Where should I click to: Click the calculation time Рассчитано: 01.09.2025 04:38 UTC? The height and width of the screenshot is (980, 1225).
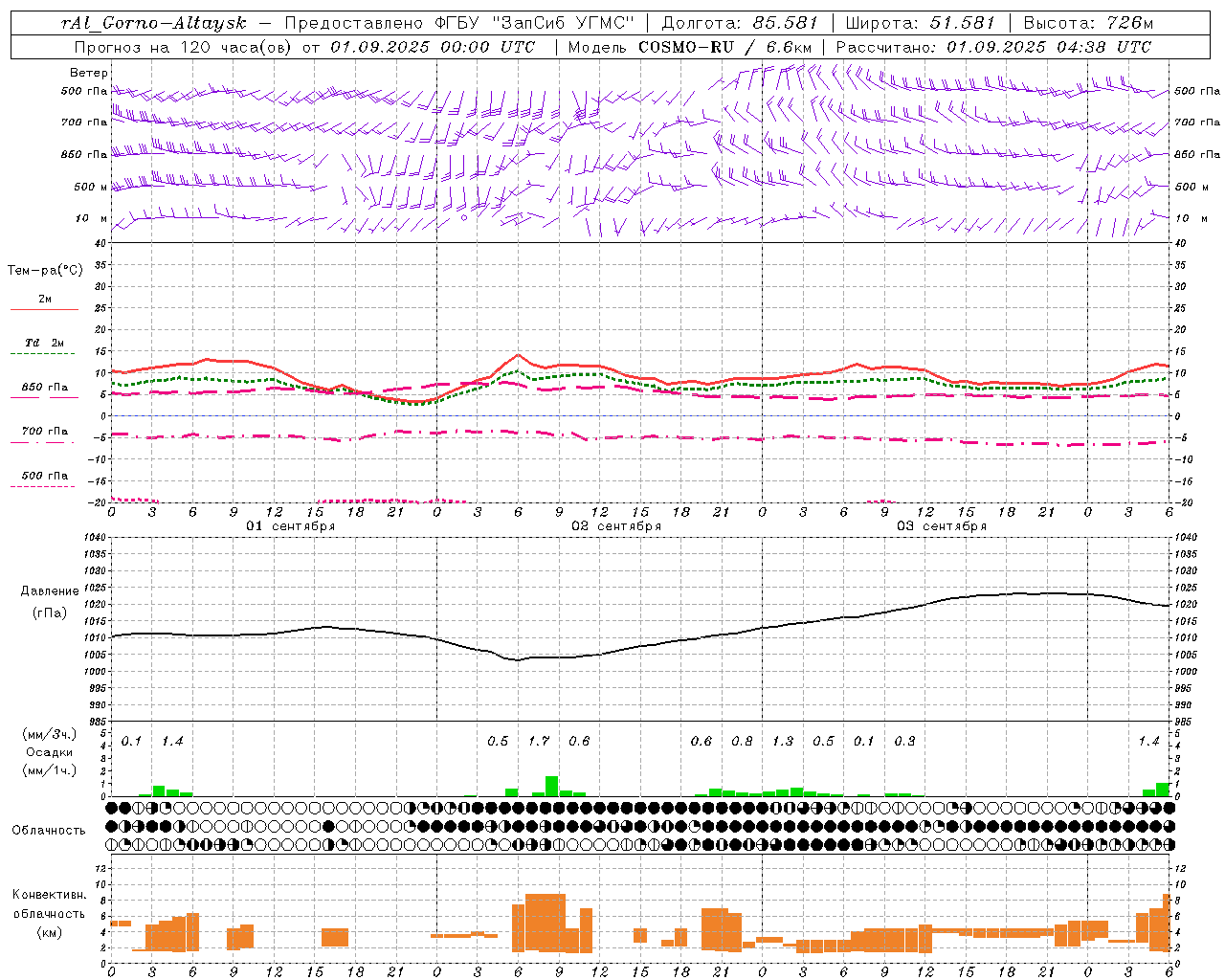[993, 47]
